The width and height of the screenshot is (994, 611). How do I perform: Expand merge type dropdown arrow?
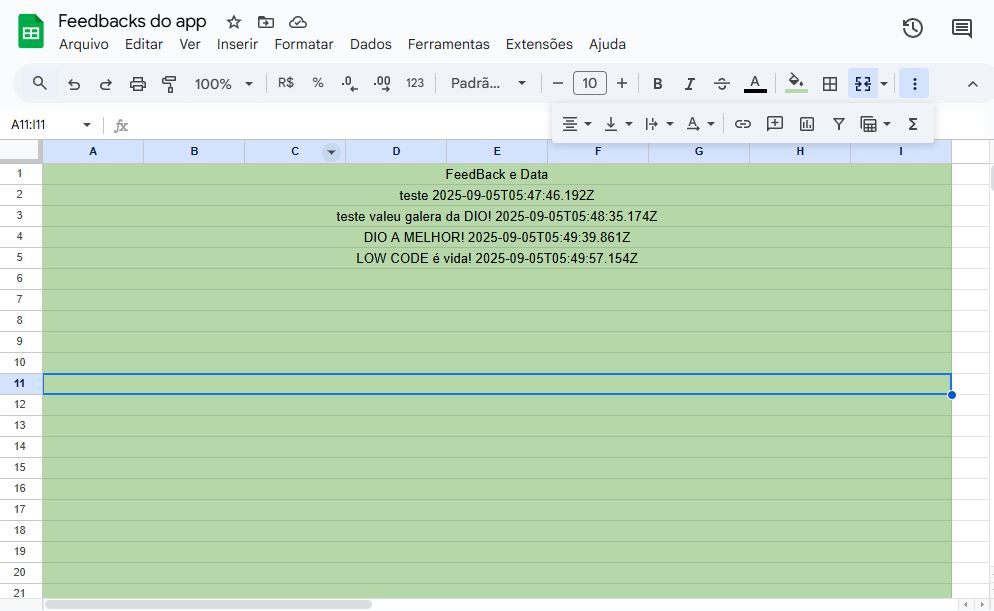click(884, 84)
